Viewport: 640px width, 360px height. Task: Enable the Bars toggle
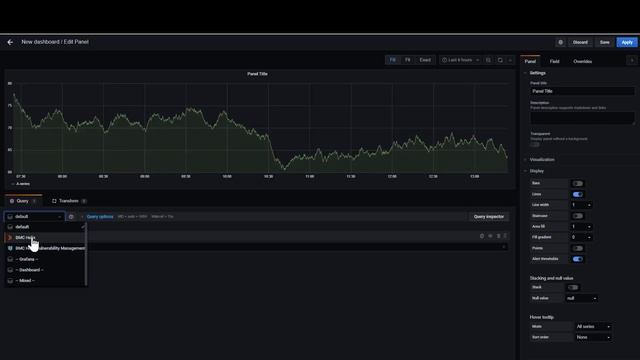pos(578,183)
